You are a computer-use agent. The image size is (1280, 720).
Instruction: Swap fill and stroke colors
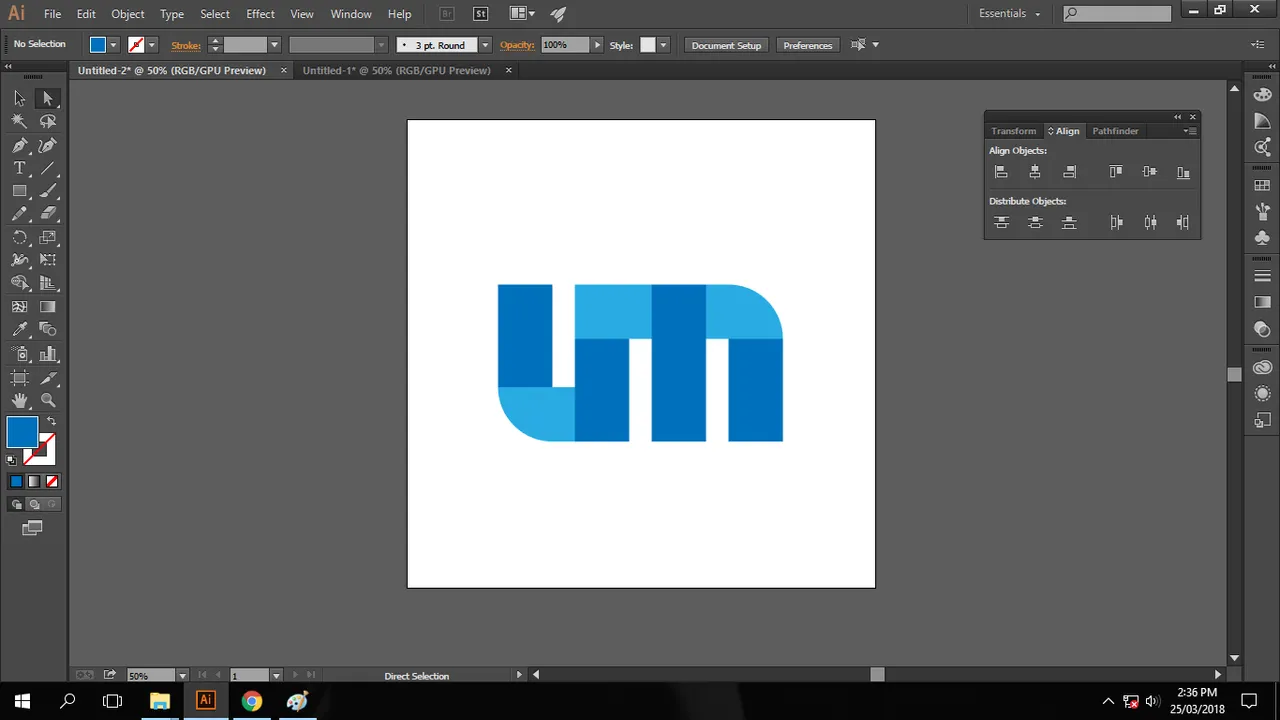[51, 421]
